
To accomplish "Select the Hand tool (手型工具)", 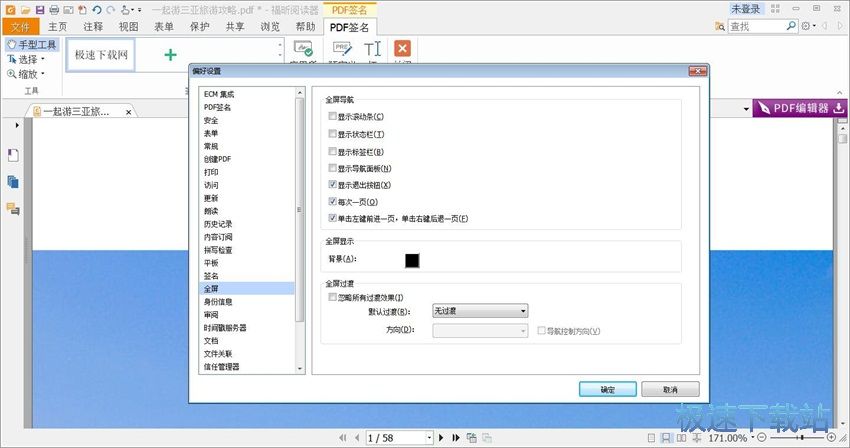I will click(32, 44).
